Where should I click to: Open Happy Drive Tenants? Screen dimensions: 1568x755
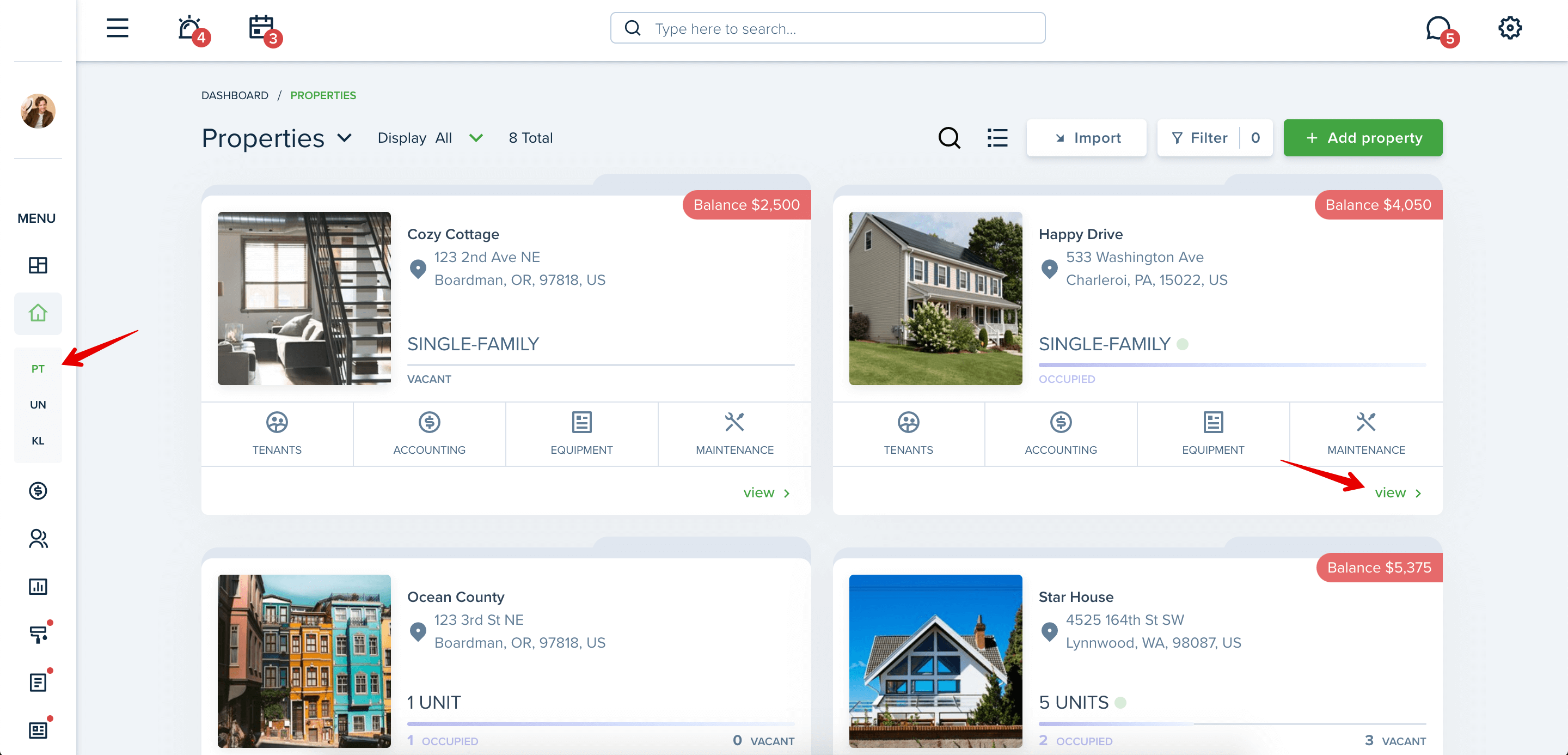[x=908, y=434]
